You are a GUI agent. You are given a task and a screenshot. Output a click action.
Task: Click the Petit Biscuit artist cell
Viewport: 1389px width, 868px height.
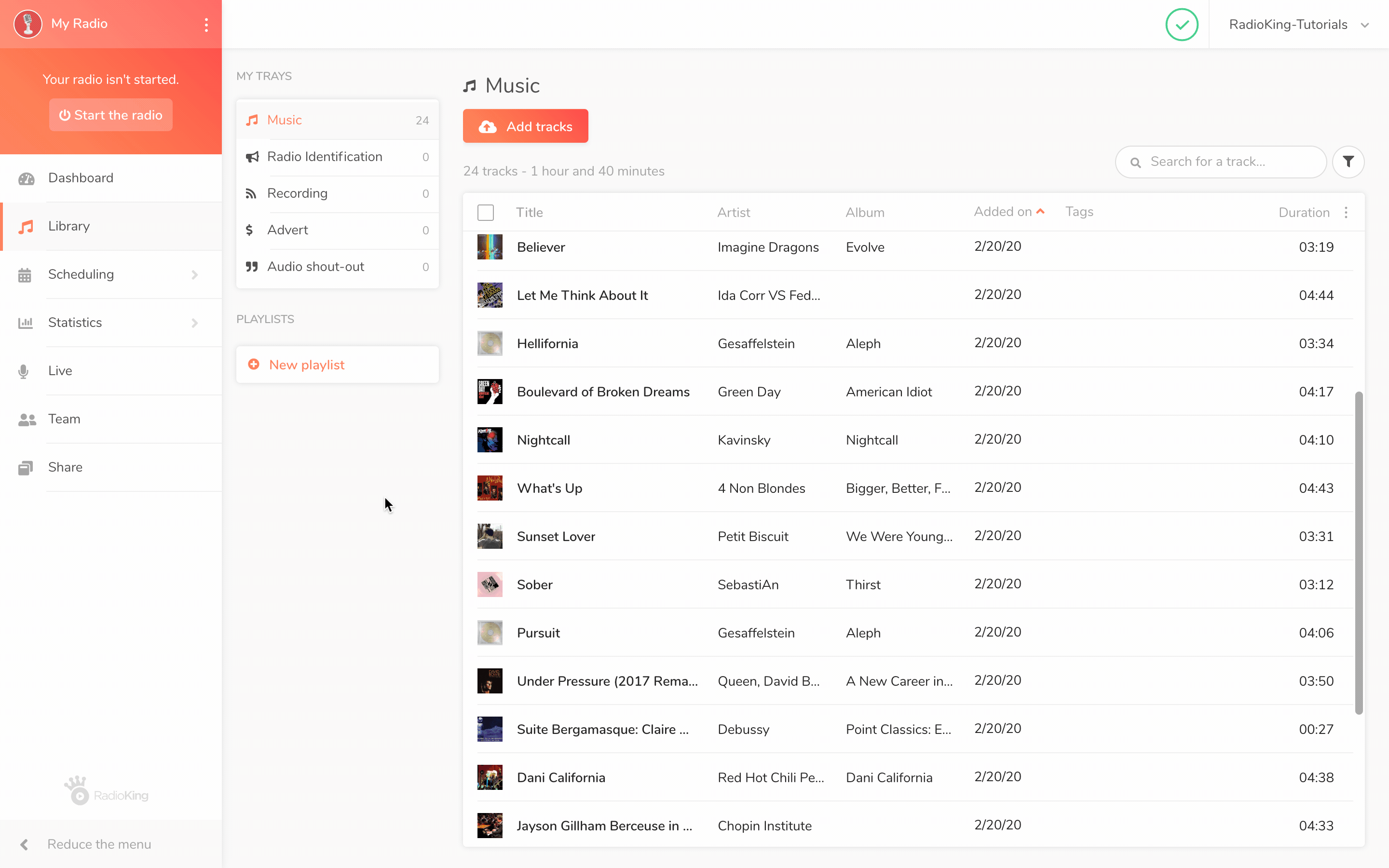[x=752, y=536]
